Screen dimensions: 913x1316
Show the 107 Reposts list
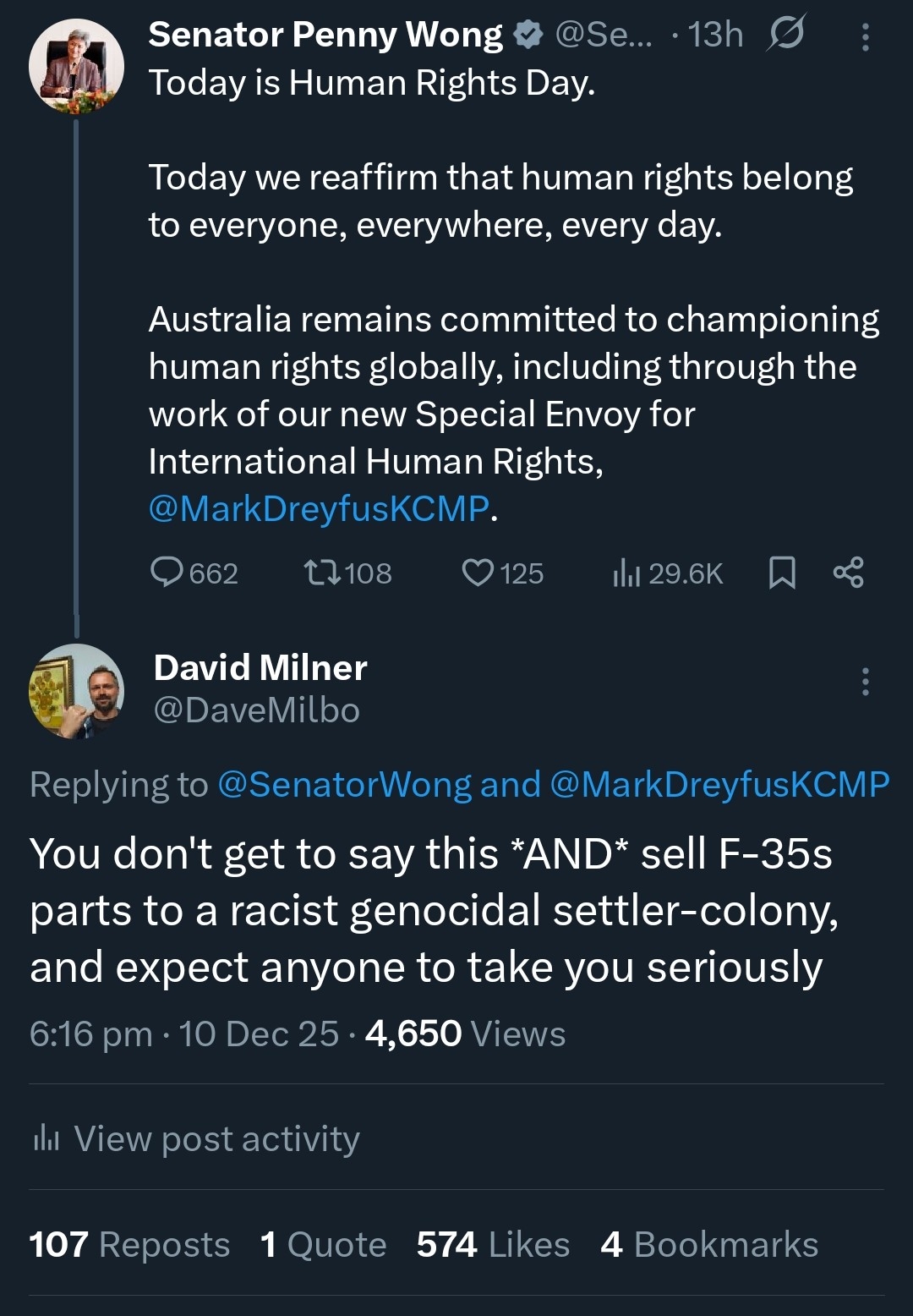[x=129, y=1244]
